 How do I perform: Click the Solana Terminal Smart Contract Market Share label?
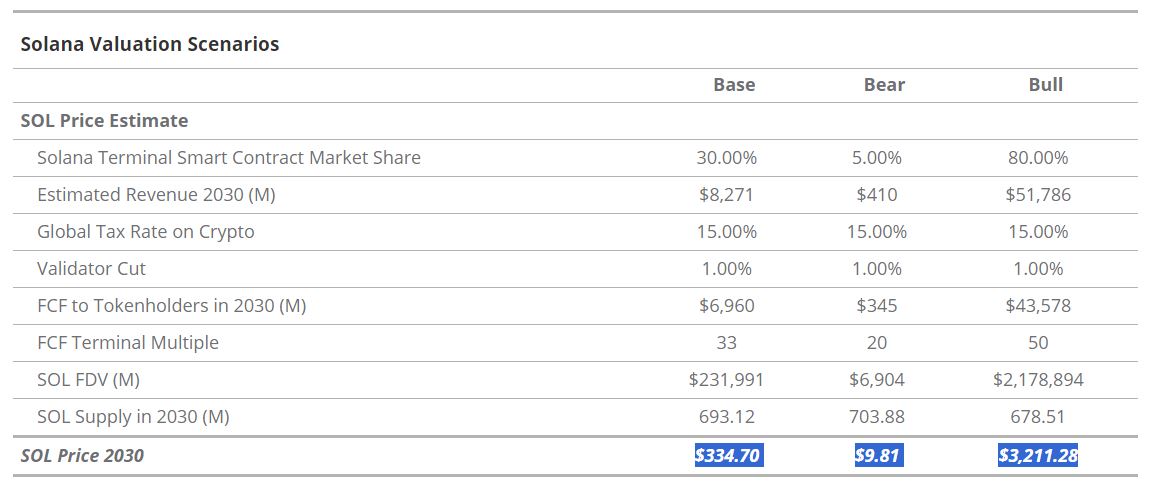[x=228, y=158]
